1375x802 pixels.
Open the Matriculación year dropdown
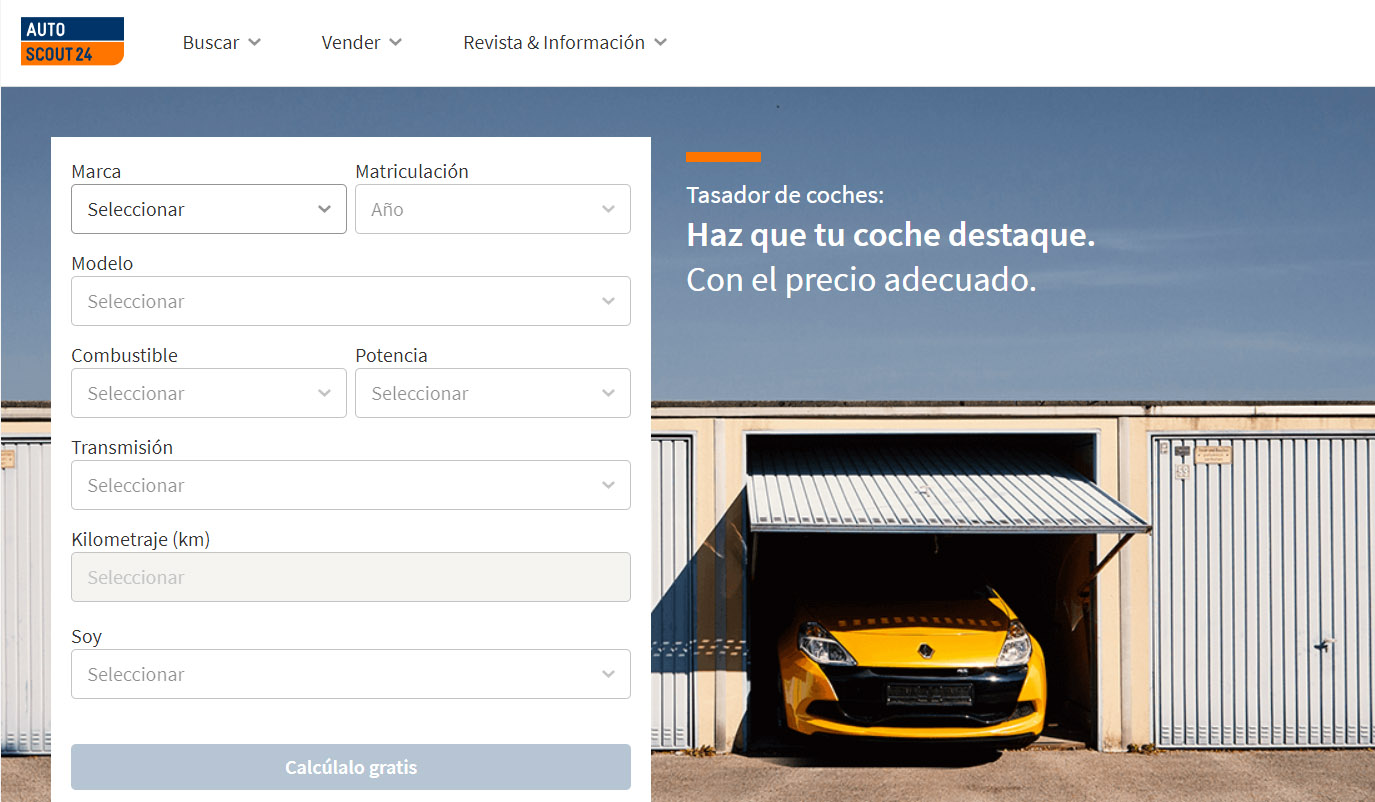(492, 209)
